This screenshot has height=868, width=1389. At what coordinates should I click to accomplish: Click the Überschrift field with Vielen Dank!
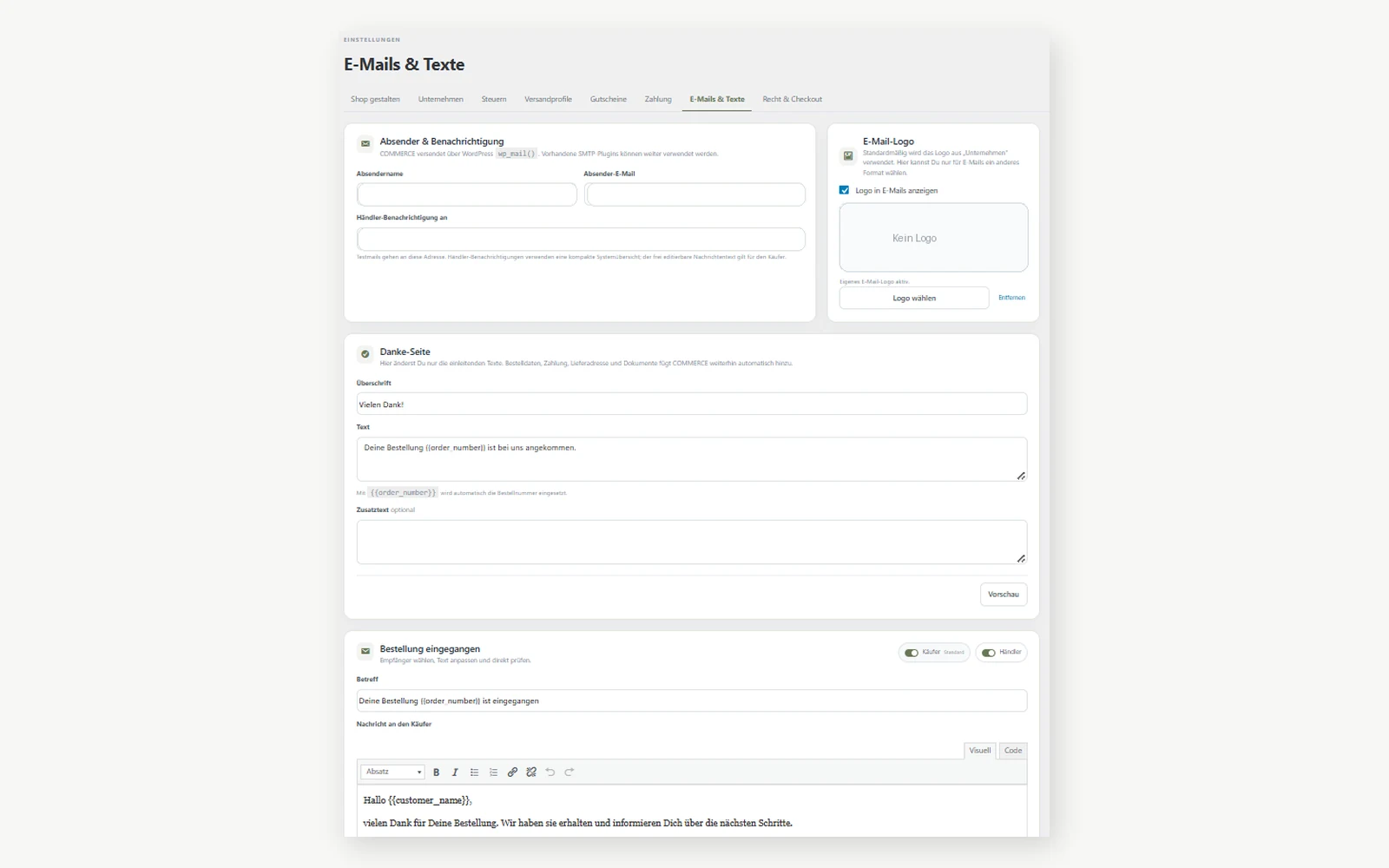point(692,404)
